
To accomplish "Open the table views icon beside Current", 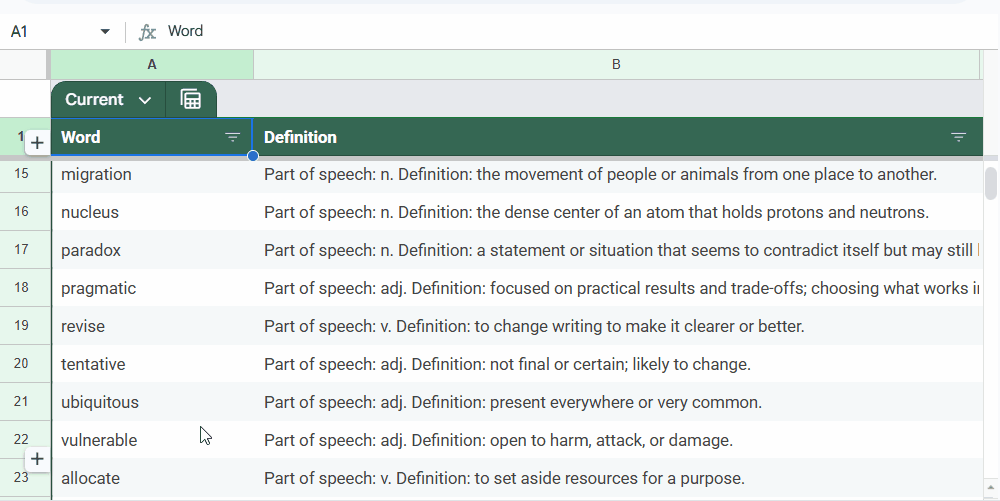I will (191, 100).
